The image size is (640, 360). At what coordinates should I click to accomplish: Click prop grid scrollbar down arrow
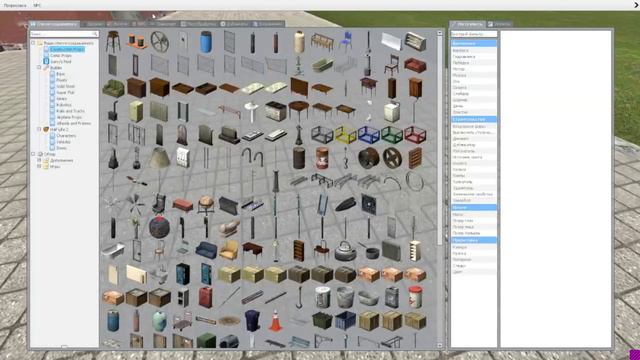coord(440,345)
